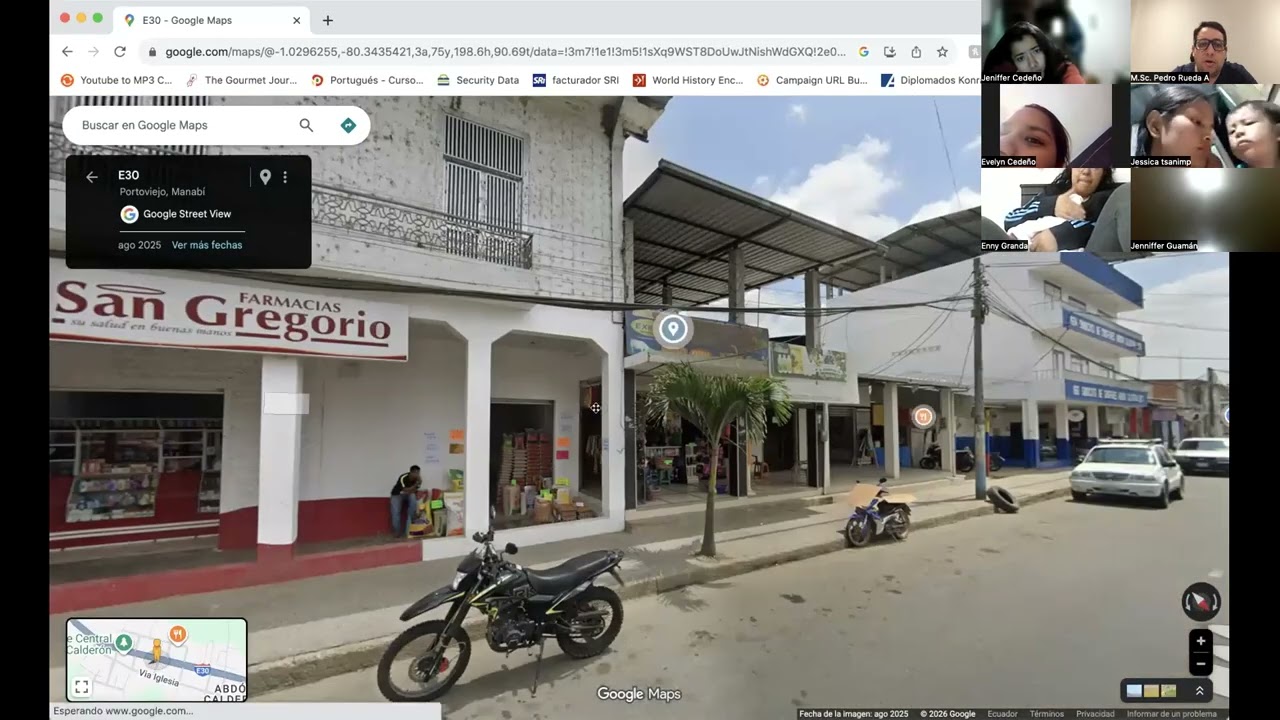
Task: Click Jenniffer Guamán's video tile
Action: [1205, 210]
